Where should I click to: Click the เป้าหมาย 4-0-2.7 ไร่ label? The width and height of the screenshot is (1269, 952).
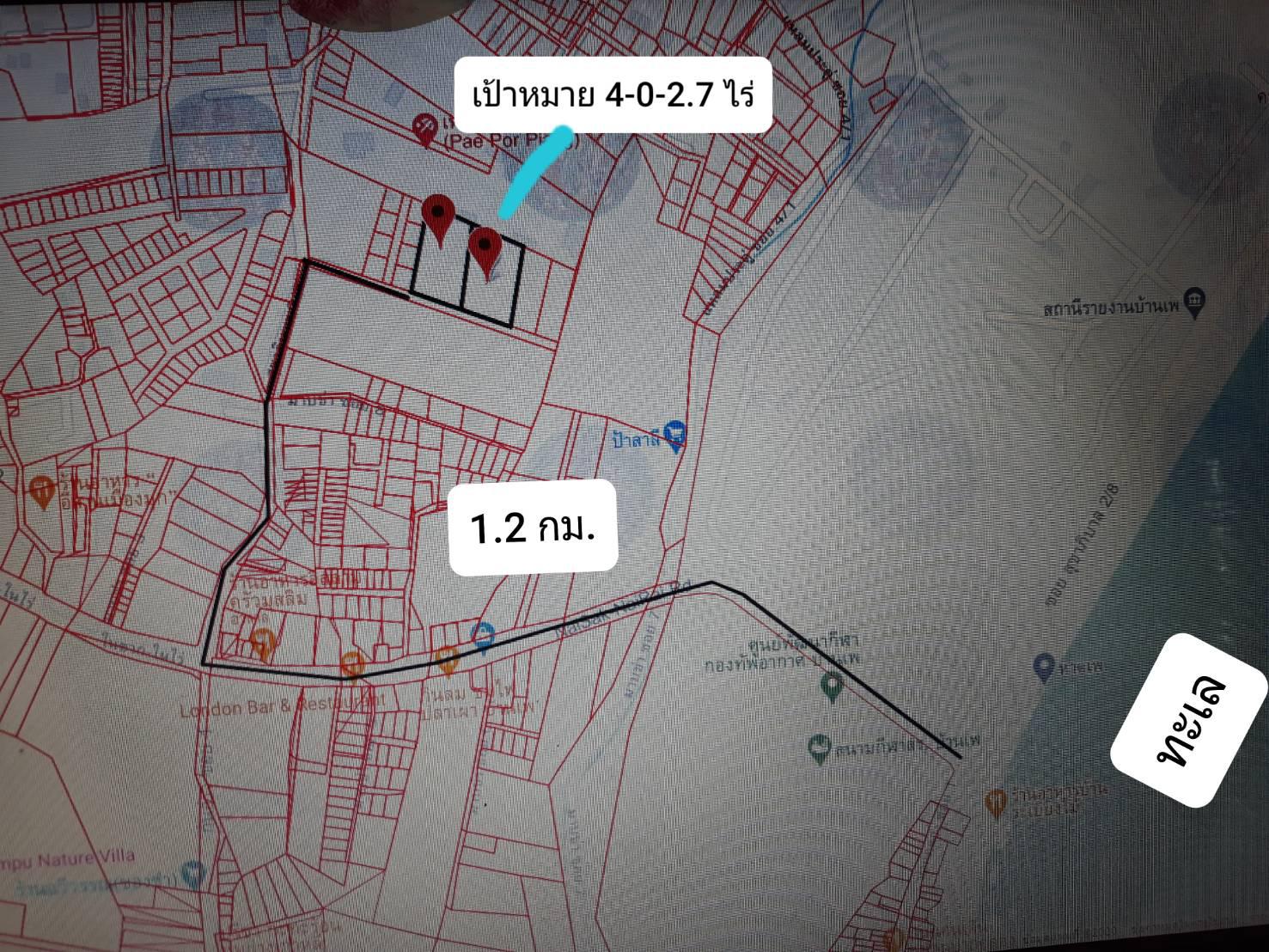pyautogui.click(x=613, y=95)
